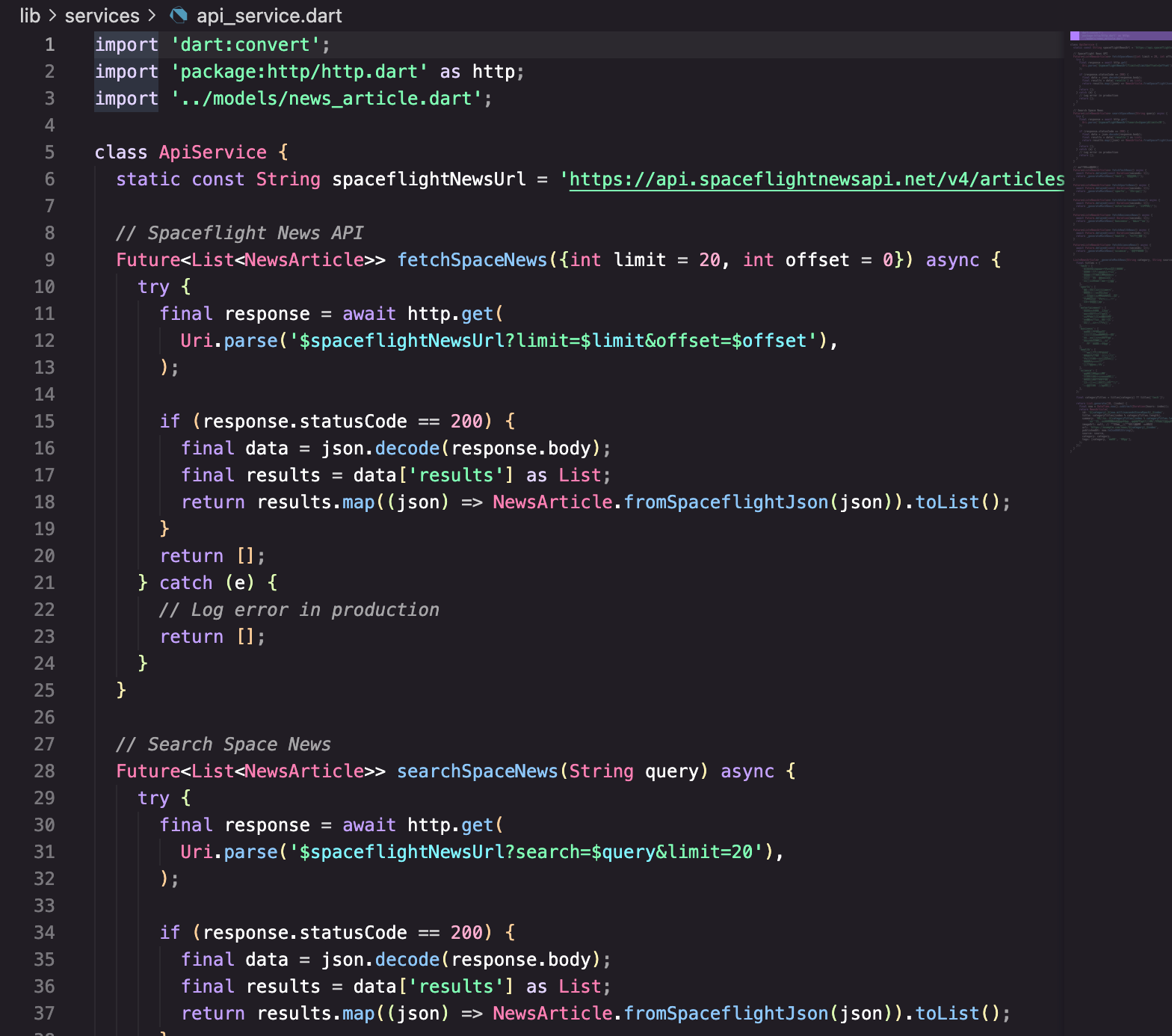This screenshot has width=1172, height=1036.
Task: Click the 'lib' breadcrumb segment
Action: (30, 16)
